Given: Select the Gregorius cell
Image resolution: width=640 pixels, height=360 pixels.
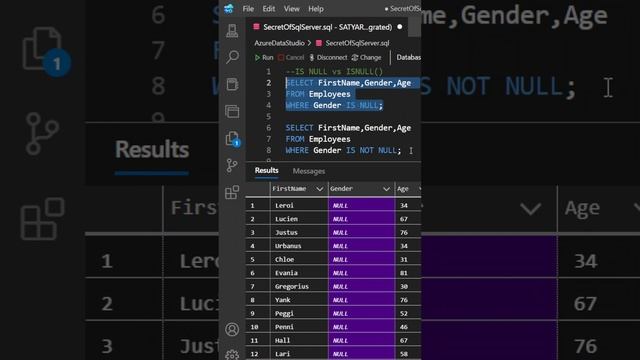Looking at the screenshot, I should tap(299, 286).
